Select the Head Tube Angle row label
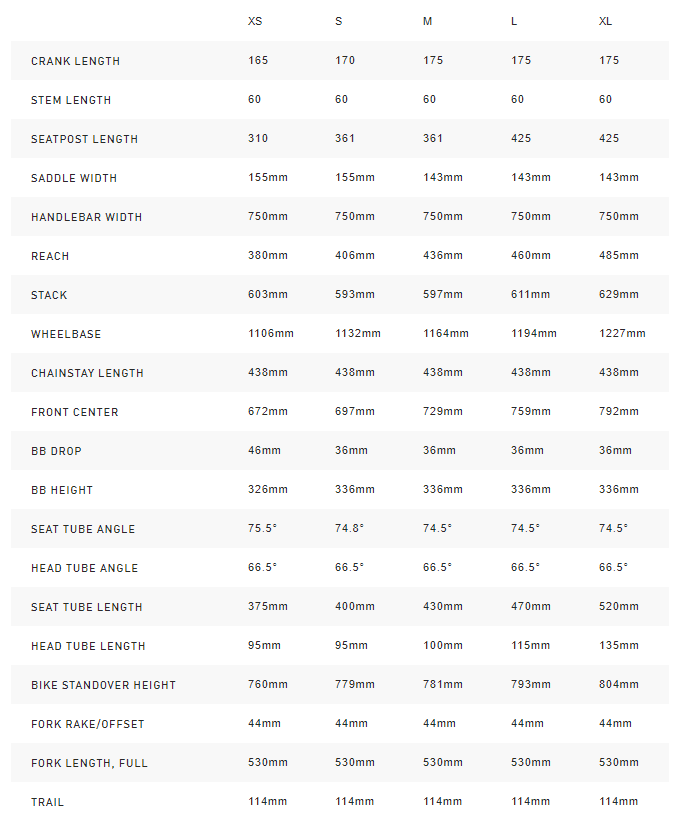This screenshot has width=677, height=822. tap(84, 568)
